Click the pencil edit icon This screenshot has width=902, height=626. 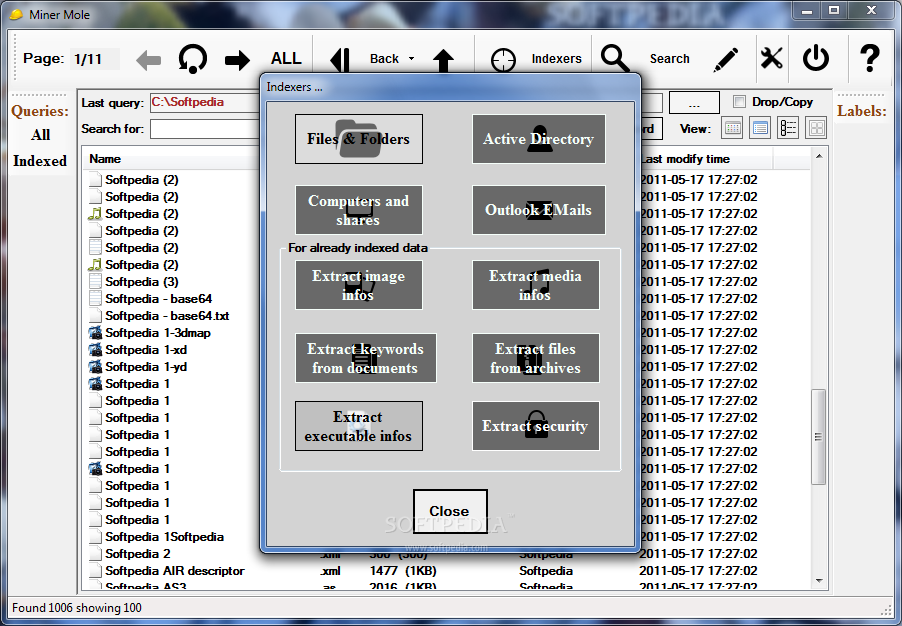[x=726, y=60]
